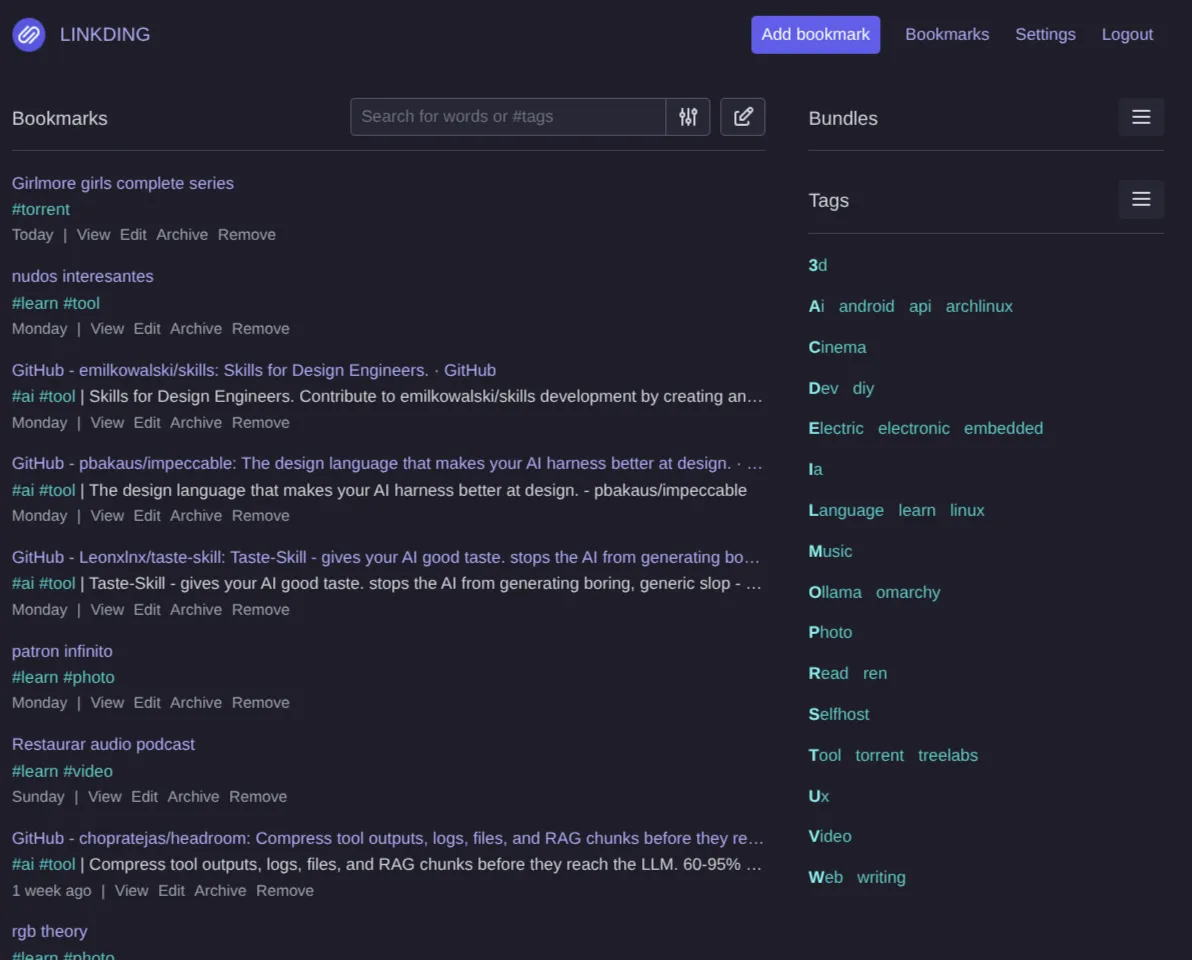Edit the Restaurar audio podcast bookmark

pyautogui.click(x=144, y=797)
